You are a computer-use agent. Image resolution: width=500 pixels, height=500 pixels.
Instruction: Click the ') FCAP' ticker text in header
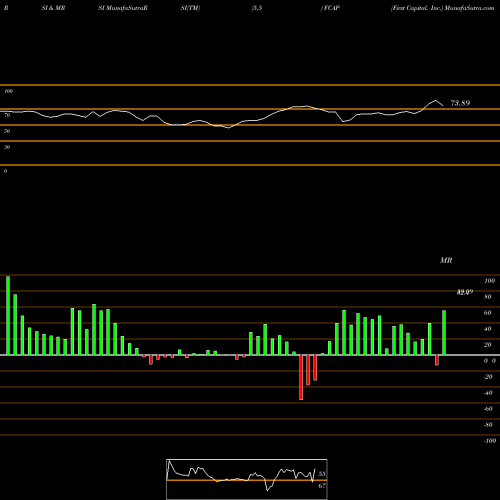pos(330,8)
